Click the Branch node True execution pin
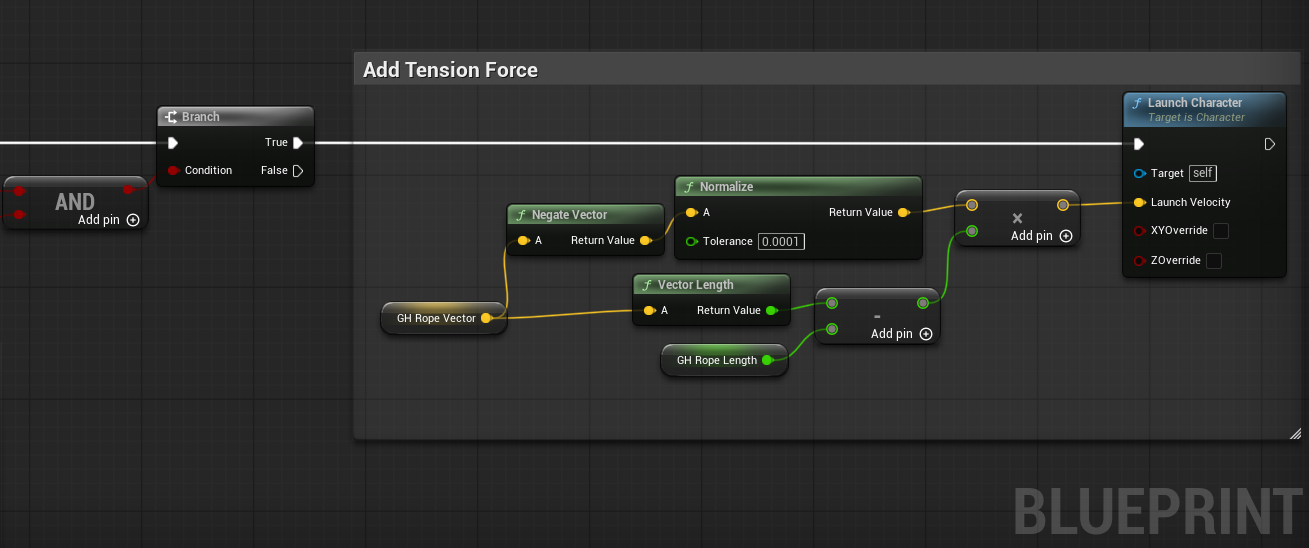This screenshot has height=548, width=1309. pyautogui.click(x=297, y=143)
